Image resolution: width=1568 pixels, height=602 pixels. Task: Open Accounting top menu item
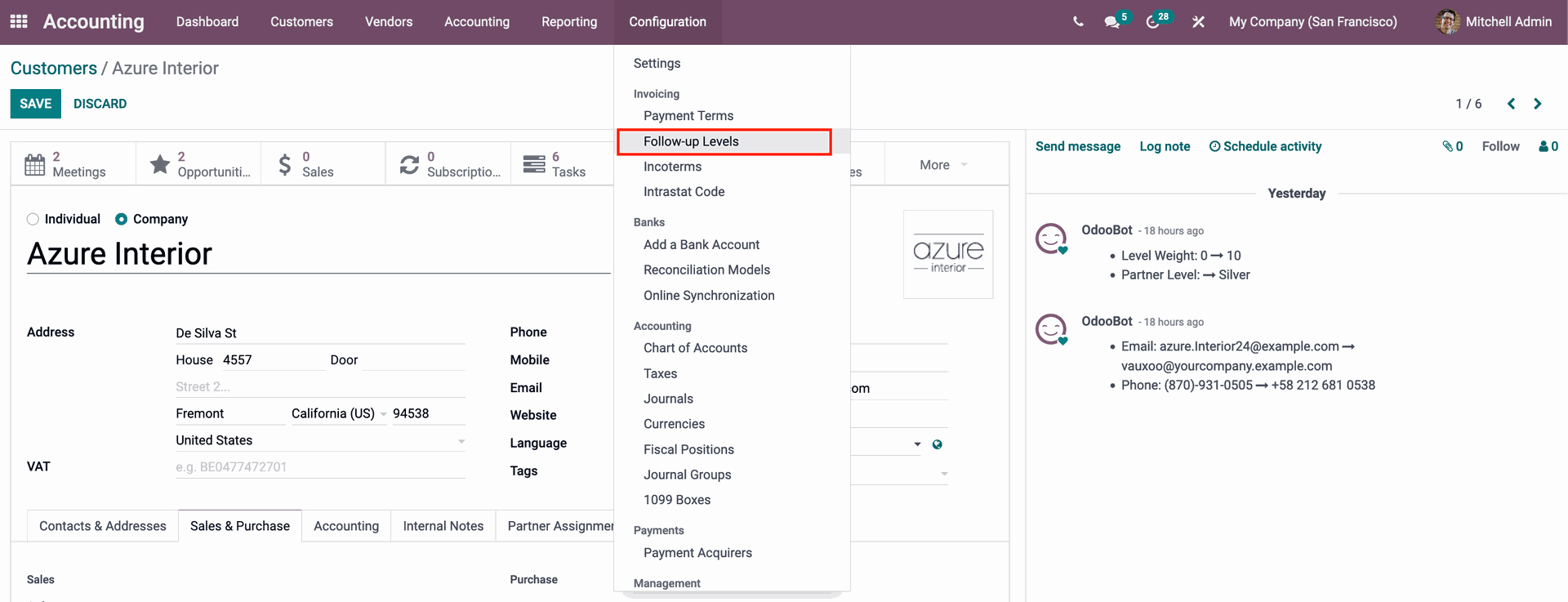pos(477,22)
